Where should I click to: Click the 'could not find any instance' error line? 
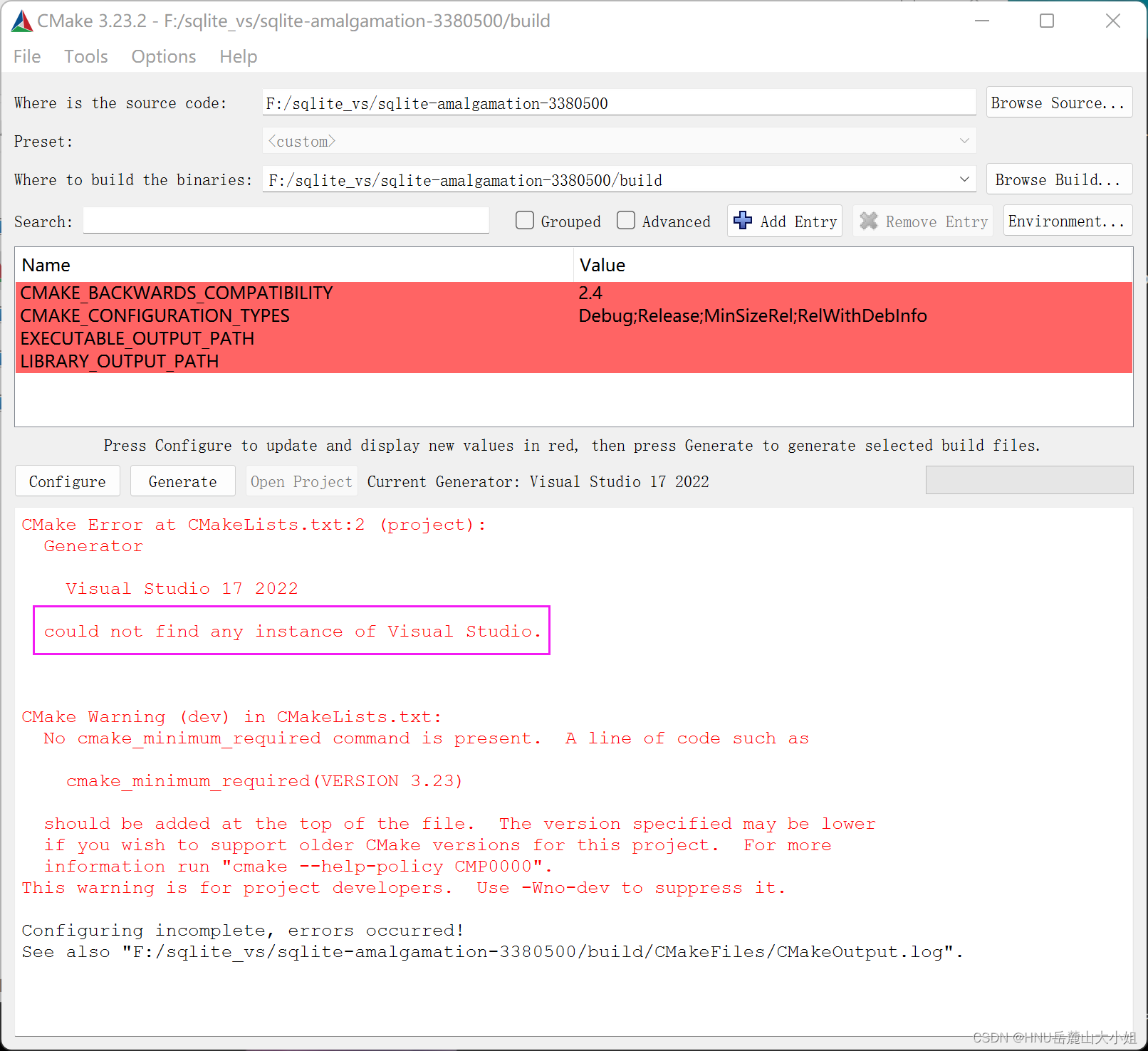[x=292, y=631]
